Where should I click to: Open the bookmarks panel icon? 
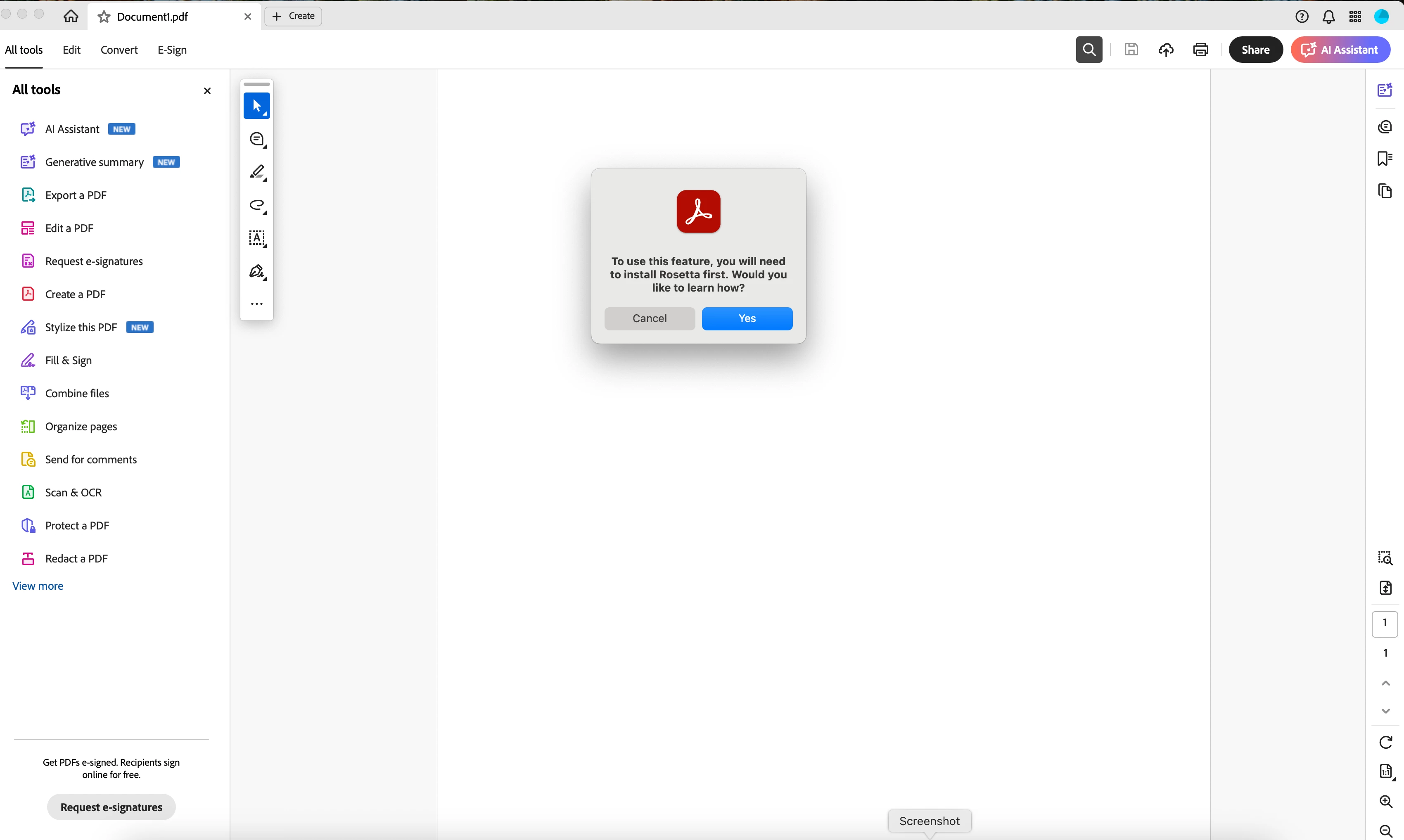coord(1384,159)
